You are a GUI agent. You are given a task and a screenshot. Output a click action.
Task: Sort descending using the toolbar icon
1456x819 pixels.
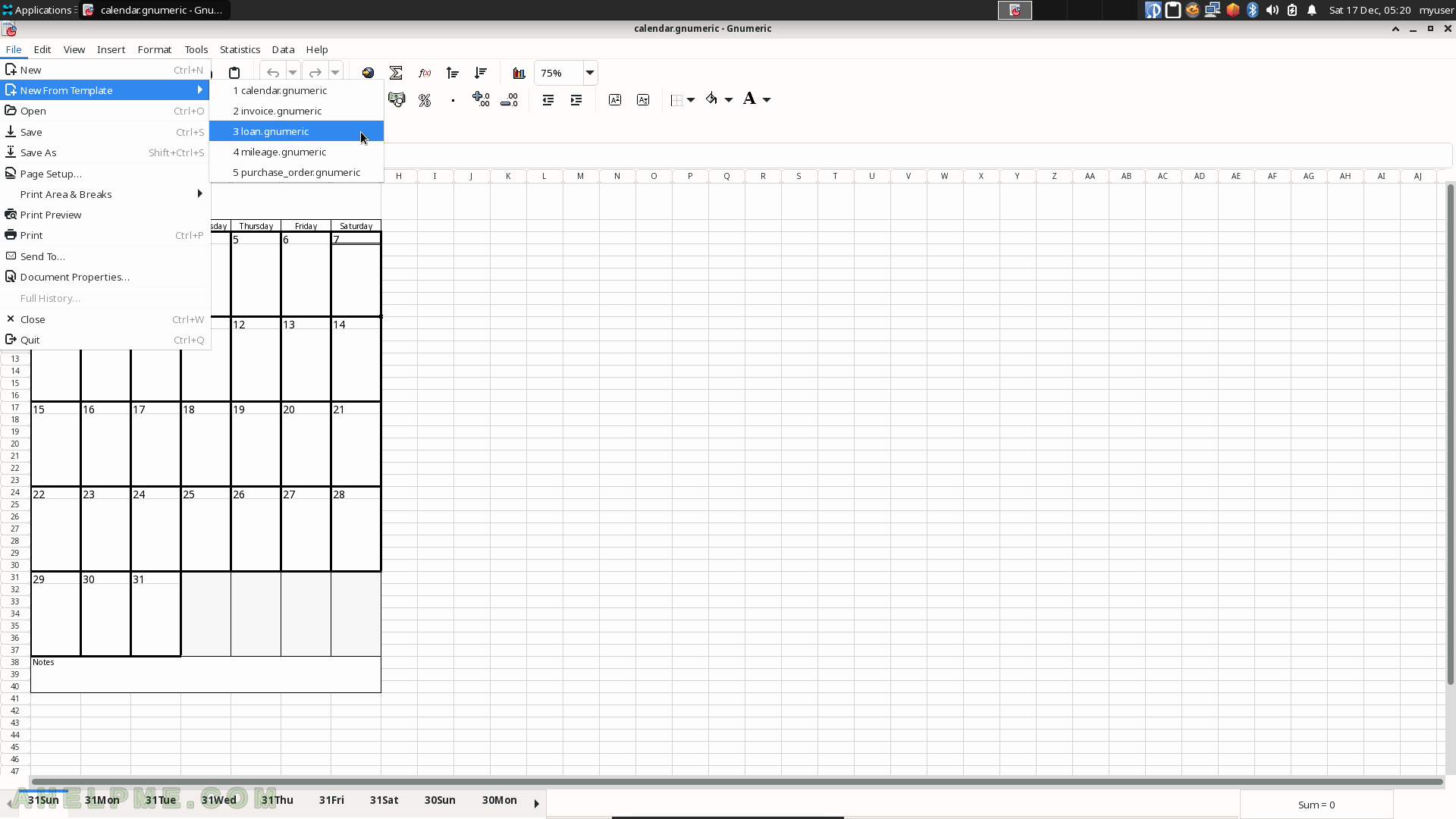click(x=481, y=73)
